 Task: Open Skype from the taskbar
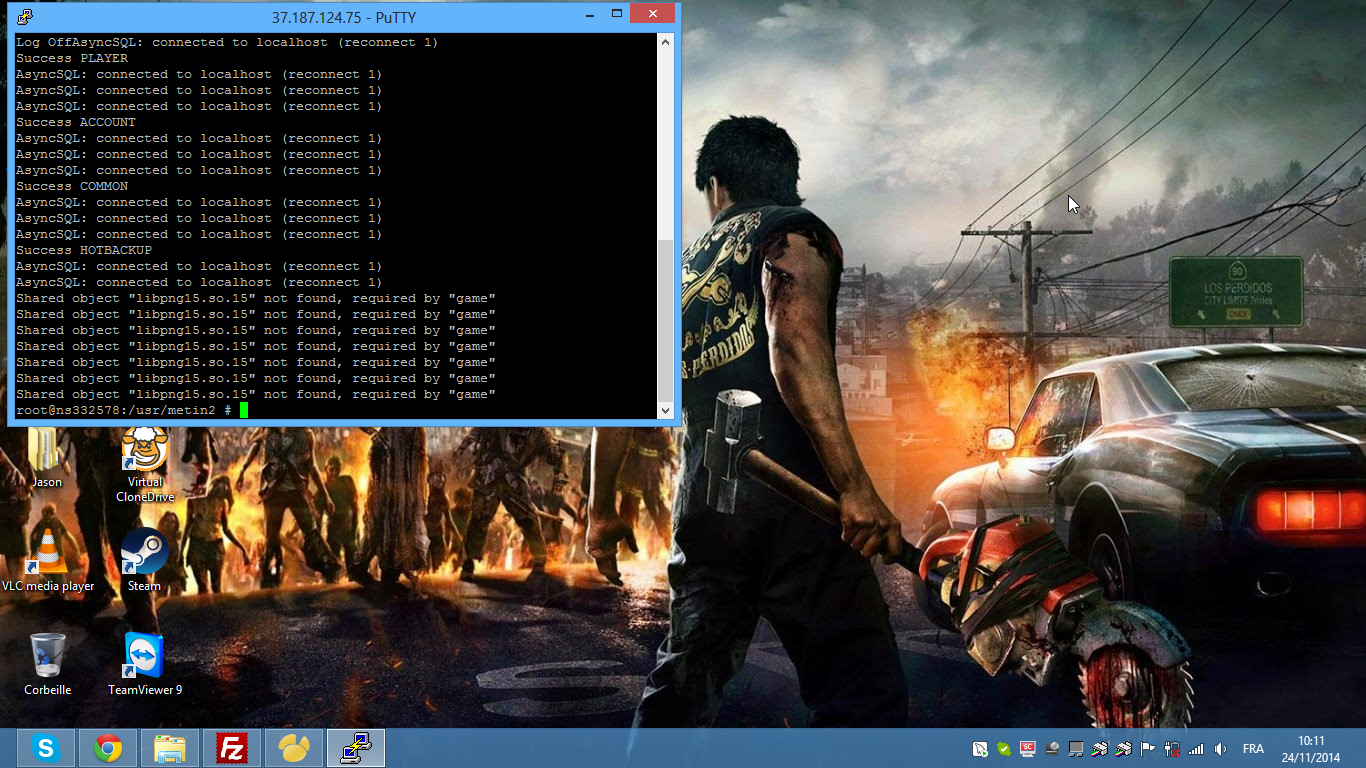(x=46, y=748)
